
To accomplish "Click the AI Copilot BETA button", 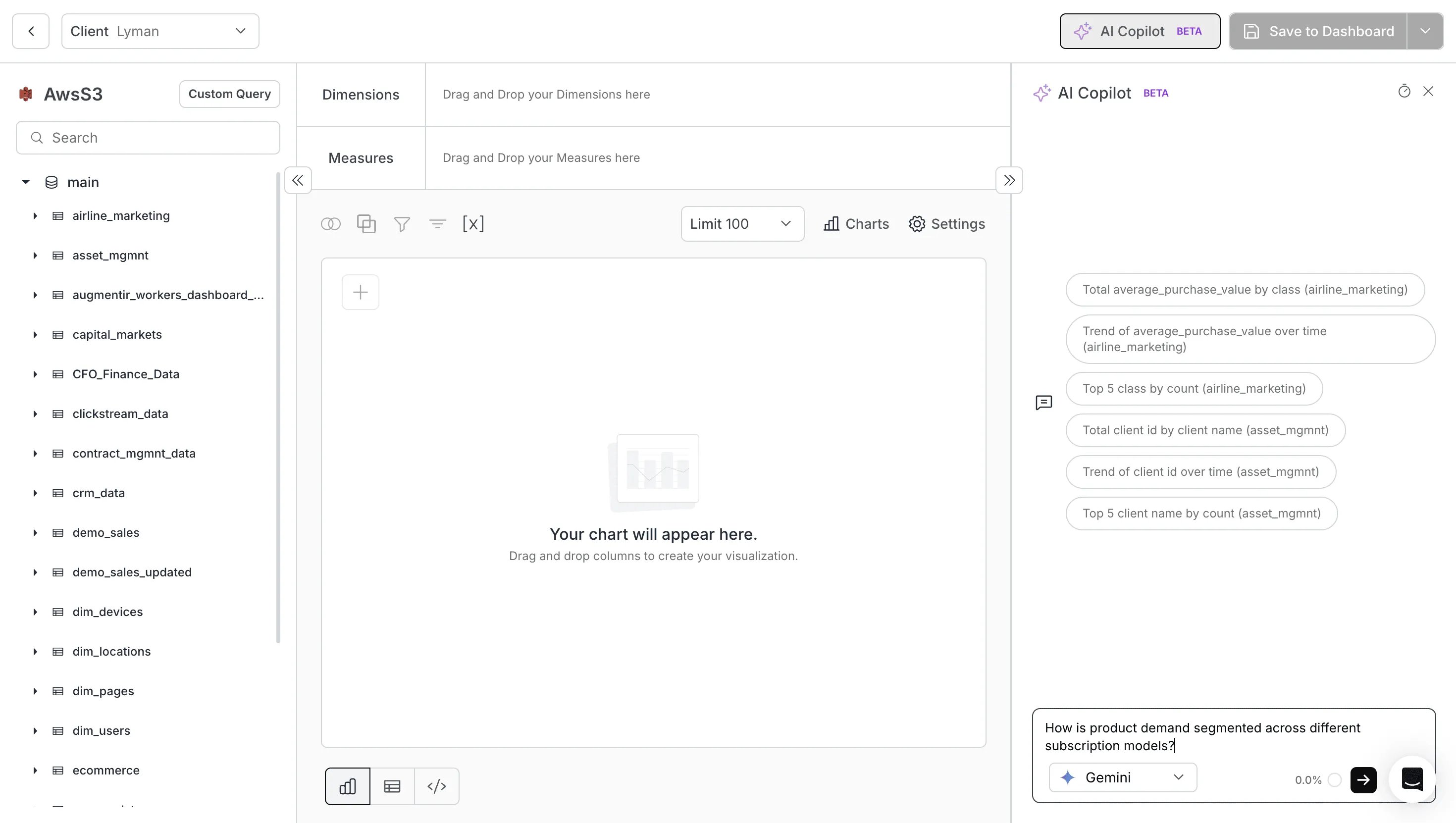I will pyautogui.click(x=1140, y=31).
